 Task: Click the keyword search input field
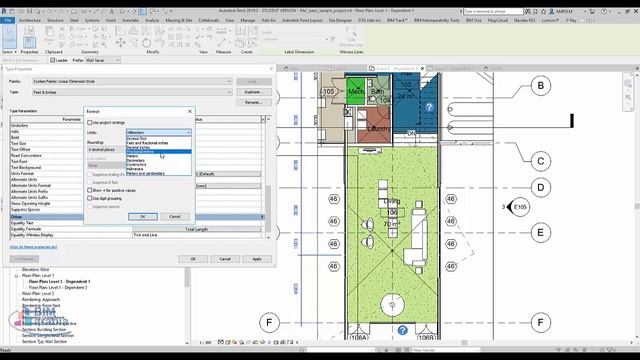[x=493, y=11]
